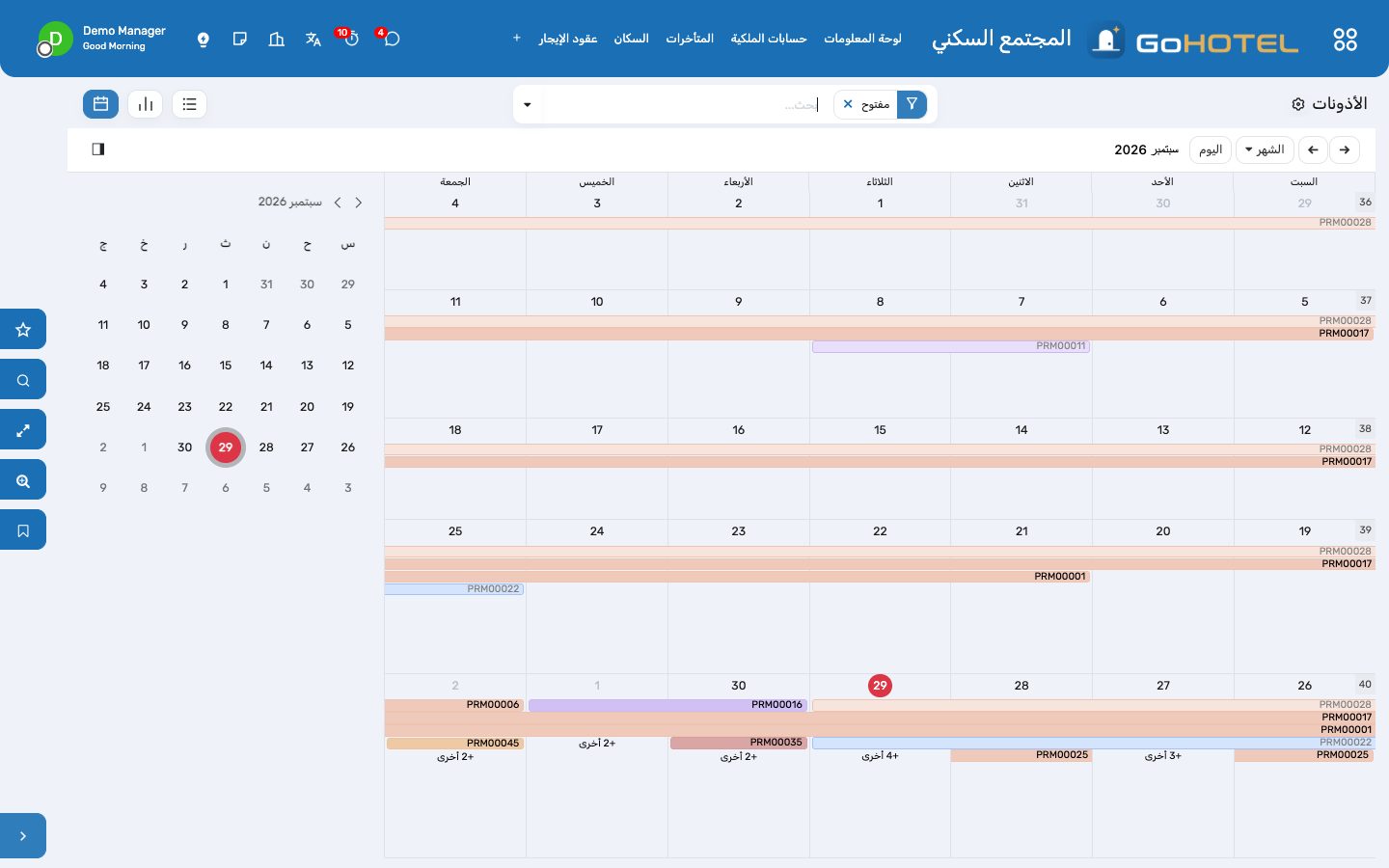Viewport: 1389px width, 868px height.
Task: Click the sticky note icon in header
Action: (x=240, y=40)
